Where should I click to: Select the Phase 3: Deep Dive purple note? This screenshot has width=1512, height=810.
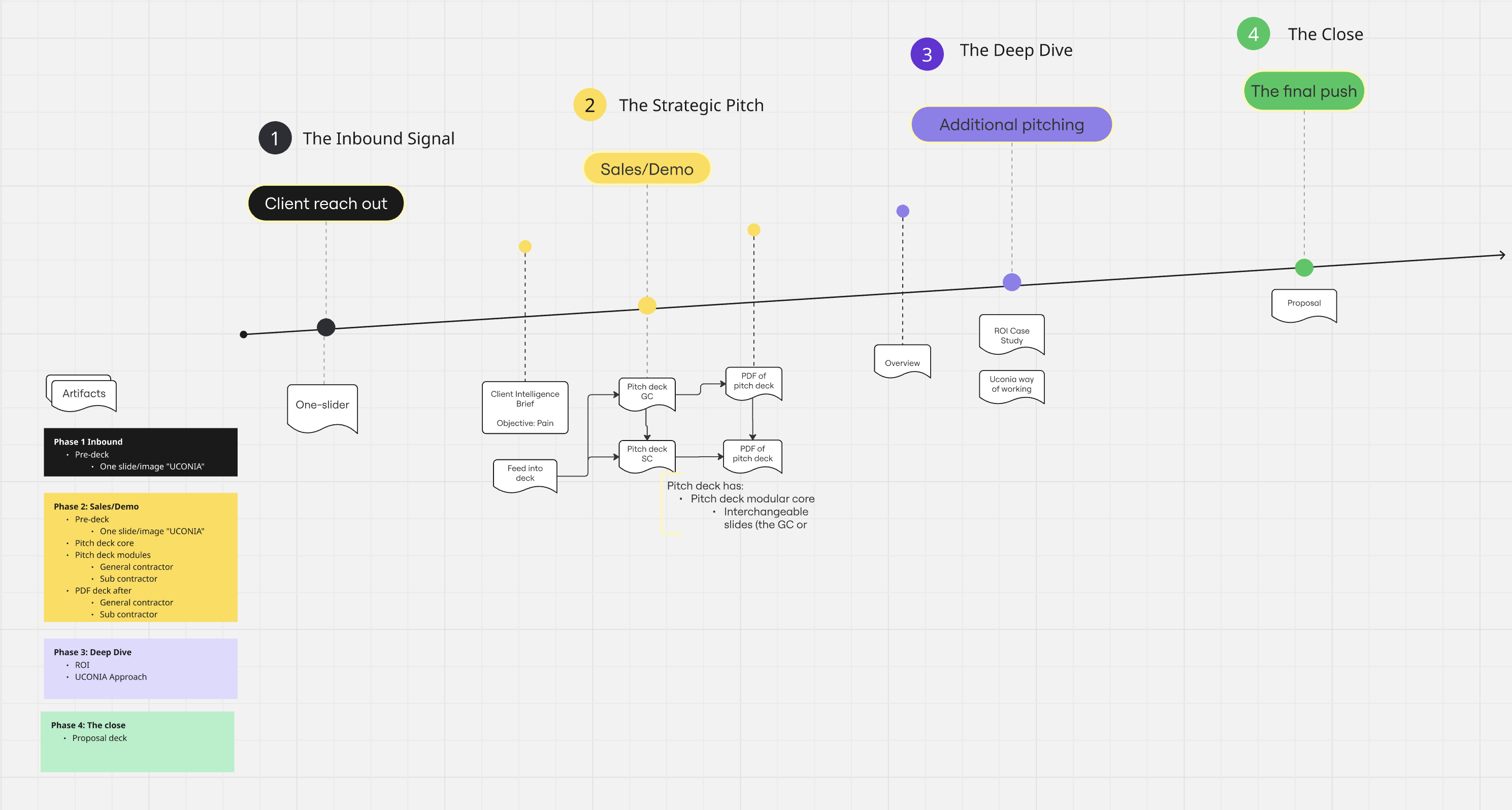(x=141, y=668)
